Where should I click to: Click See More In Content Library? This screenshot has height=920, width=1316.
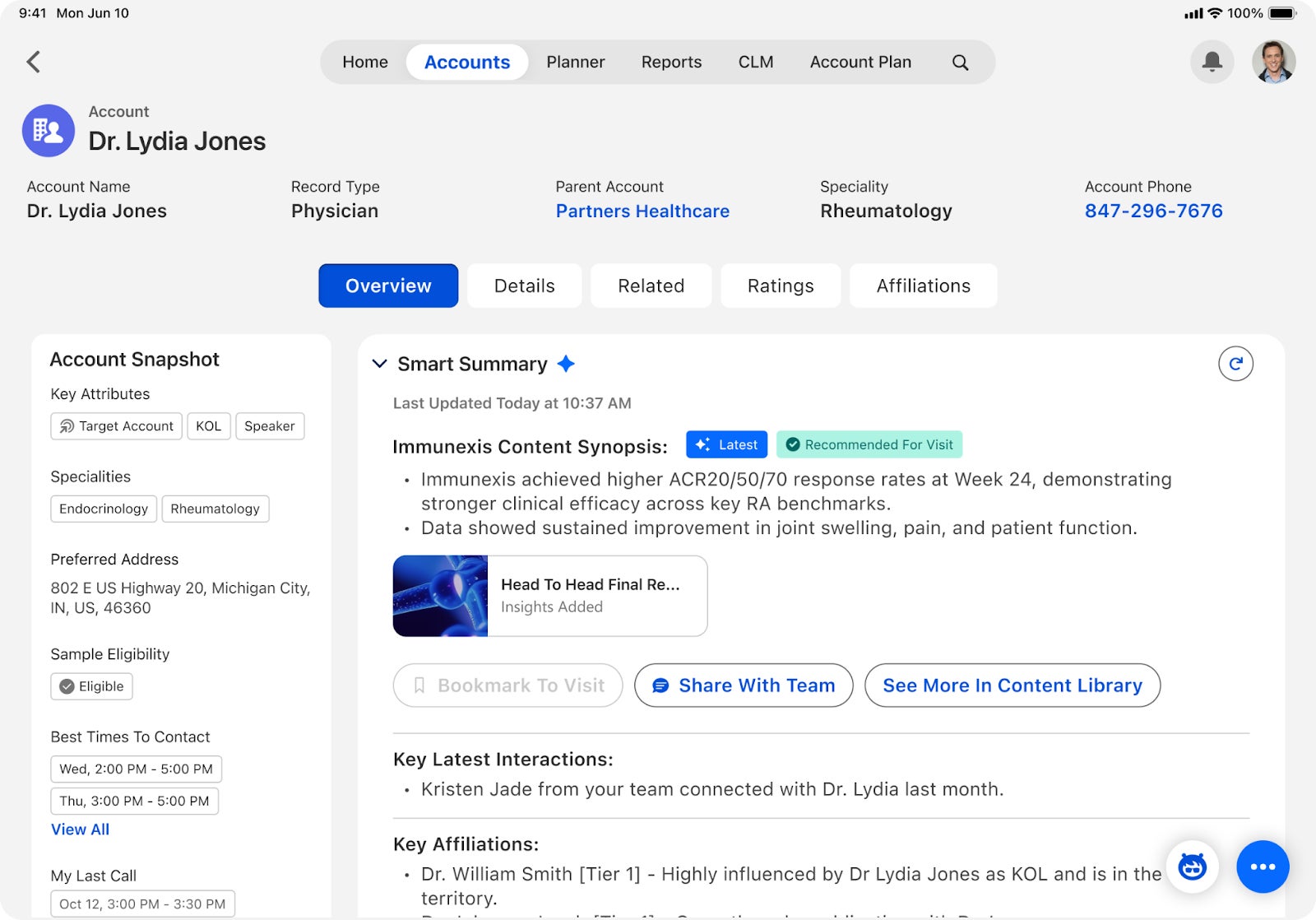[1012, 685]
